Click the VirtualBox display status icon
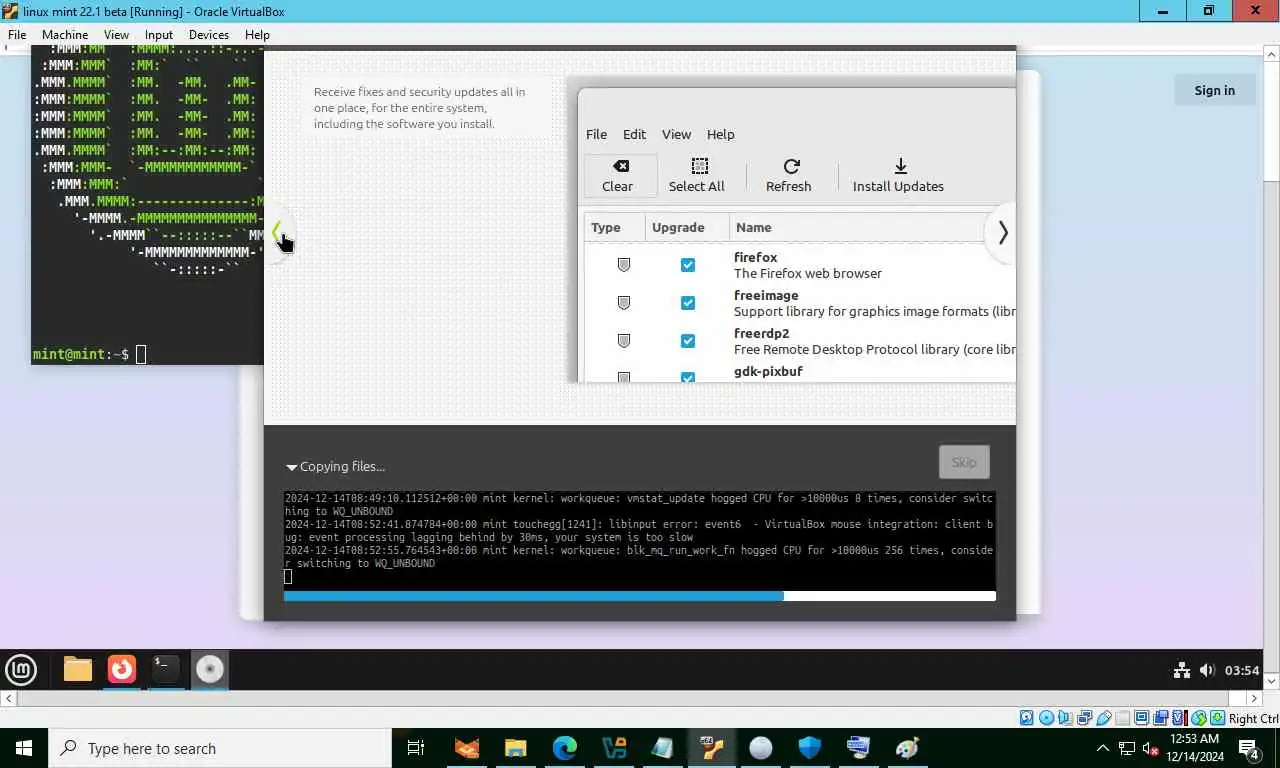Image resolution: width=1280 pixels, height=768 pixels. [1141, 718]
